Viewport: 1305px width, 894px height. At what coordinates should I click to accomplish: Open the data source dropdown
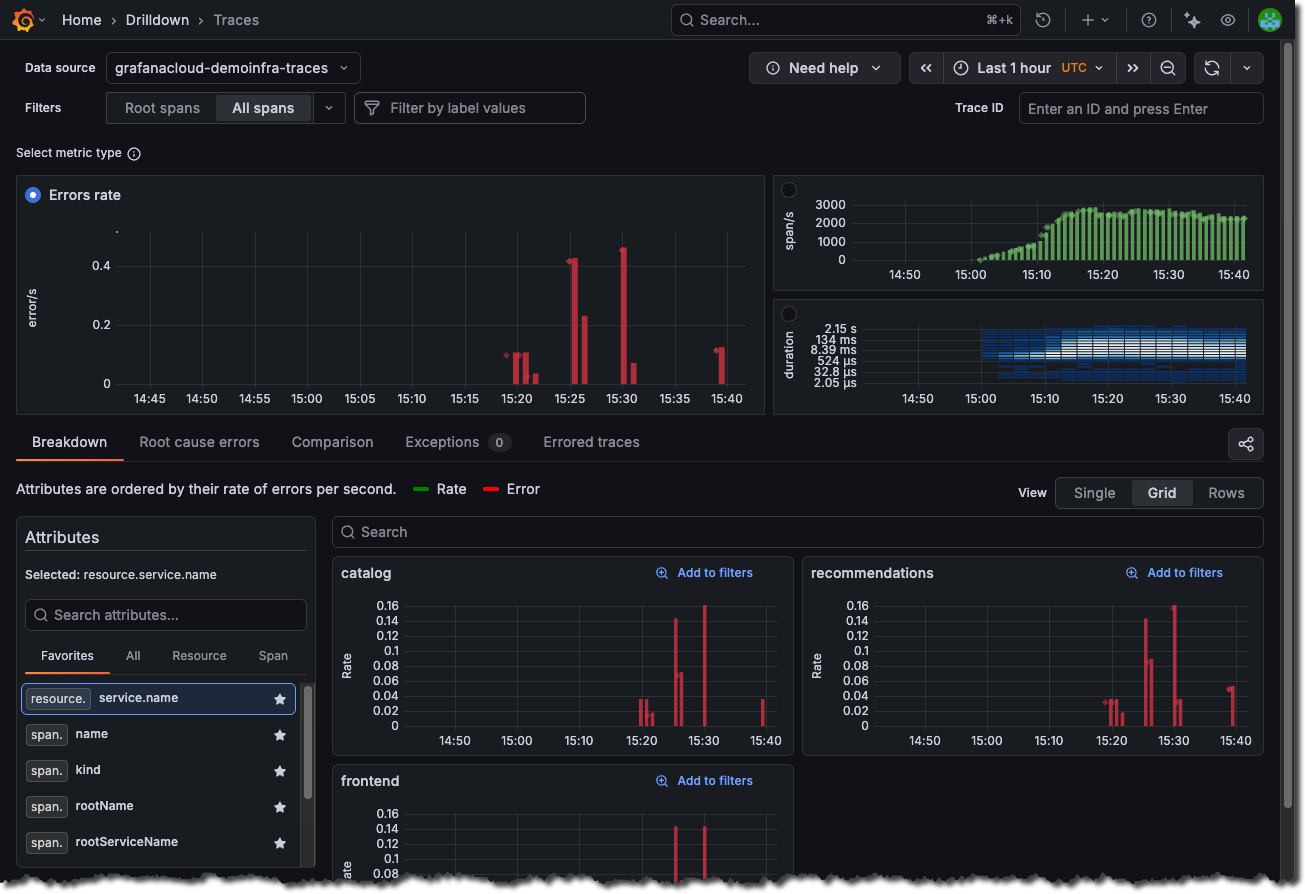click(232, 68)
